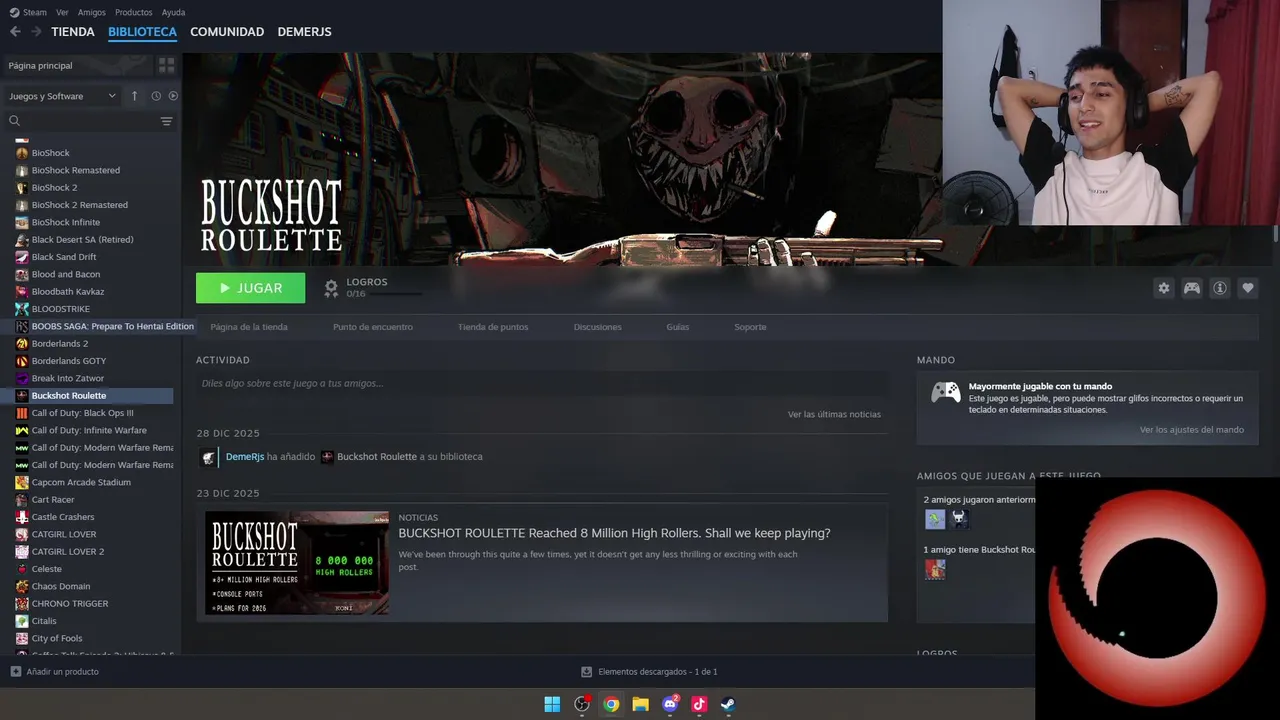This screenshot has height=720, width=1280.
Task: Click the recent activity clock icon
Action: click(156, 96)
